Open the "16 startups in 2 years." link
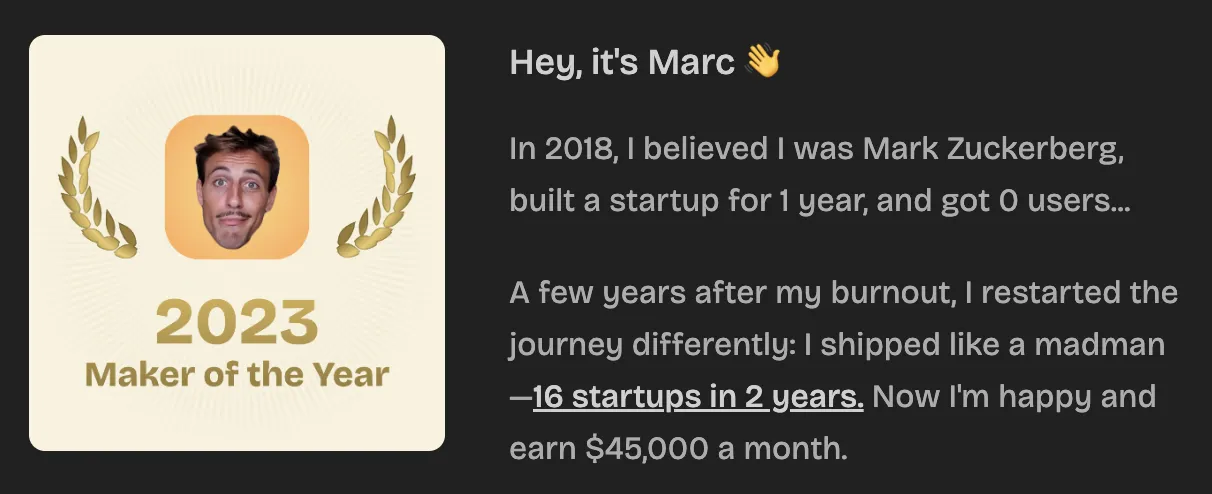 coord(698,396)
